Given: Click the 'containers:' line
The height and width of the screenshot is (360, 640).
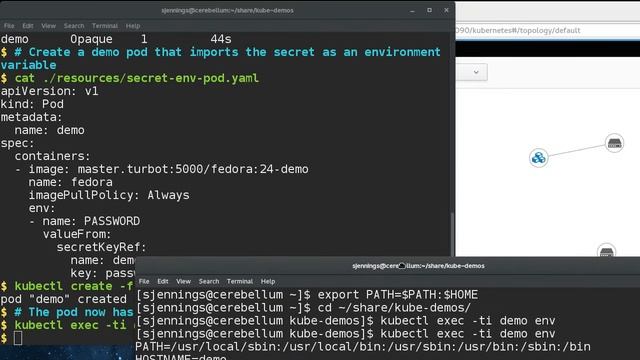Looking at the screenshot, I should 52,156.
